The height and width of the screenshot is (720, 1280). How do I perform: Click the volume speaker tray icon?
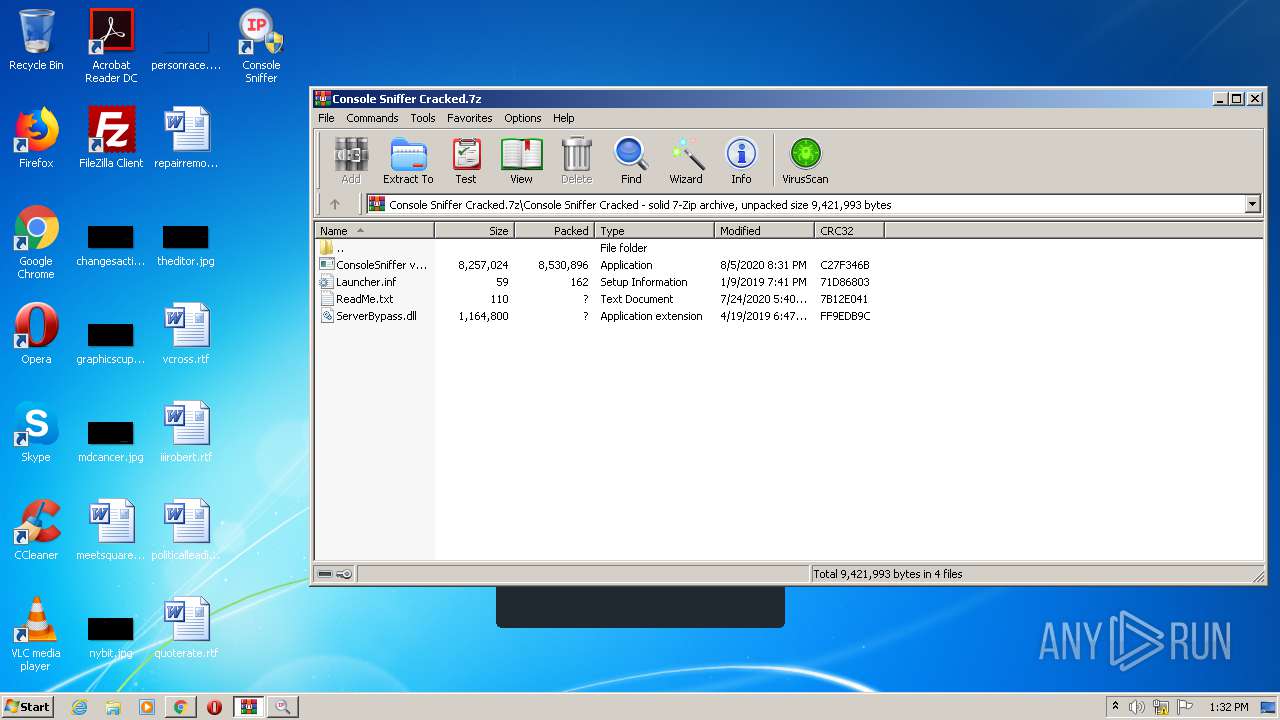click(x=1137, y=707)
